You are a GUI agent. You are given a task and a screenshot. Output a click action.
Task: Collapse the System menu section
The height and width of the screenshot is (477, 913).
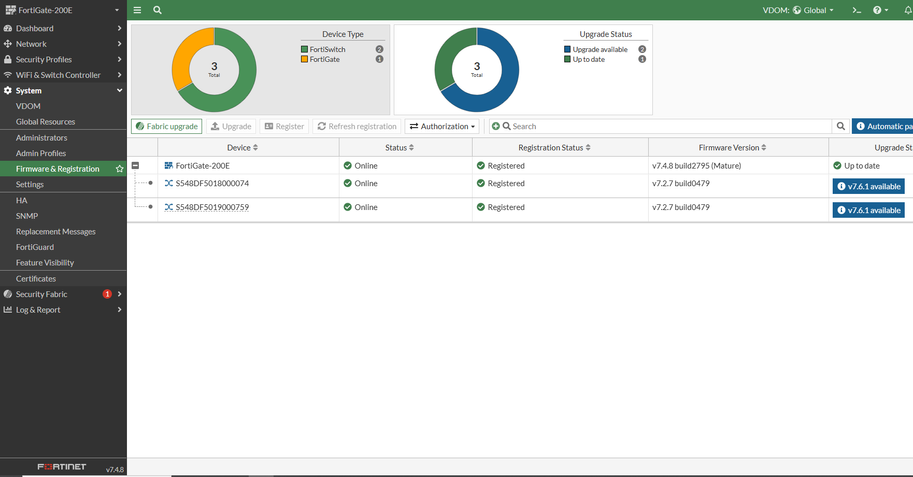pos(63,90)
